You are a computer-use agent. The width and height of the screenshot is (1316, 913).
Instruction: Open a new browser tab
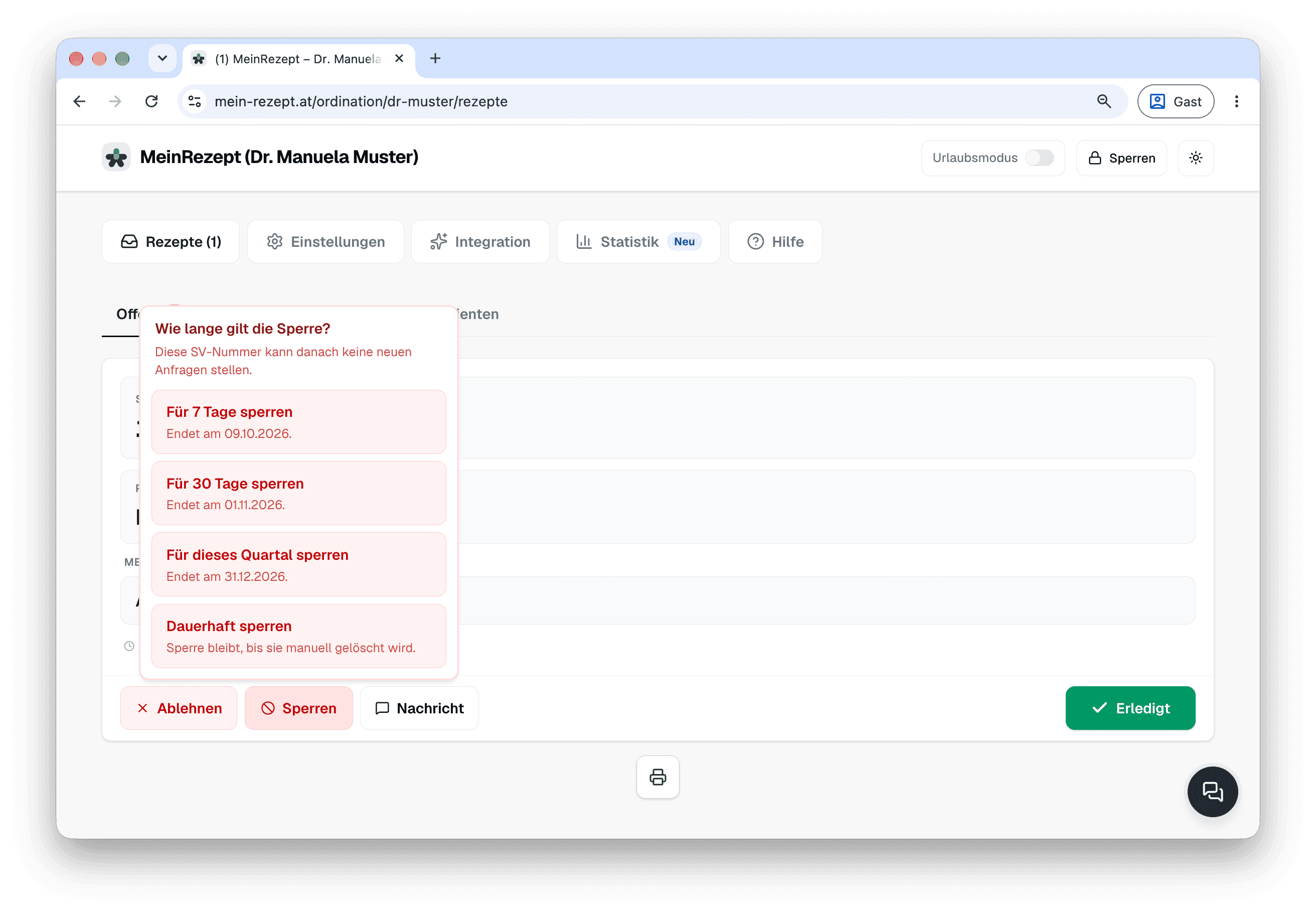coord(435,58)
